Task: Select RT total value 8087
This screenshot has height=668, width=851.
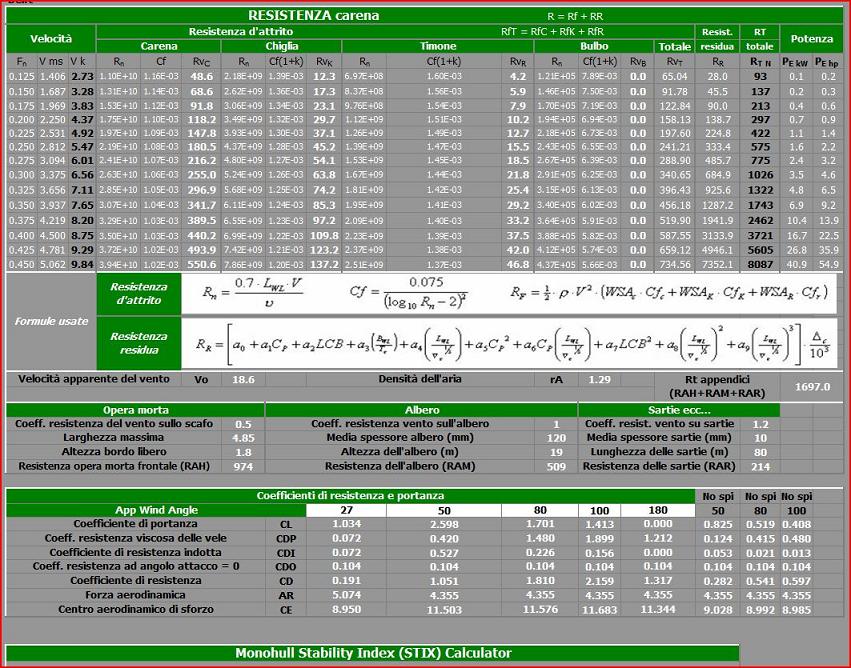Action: point(760,264)
